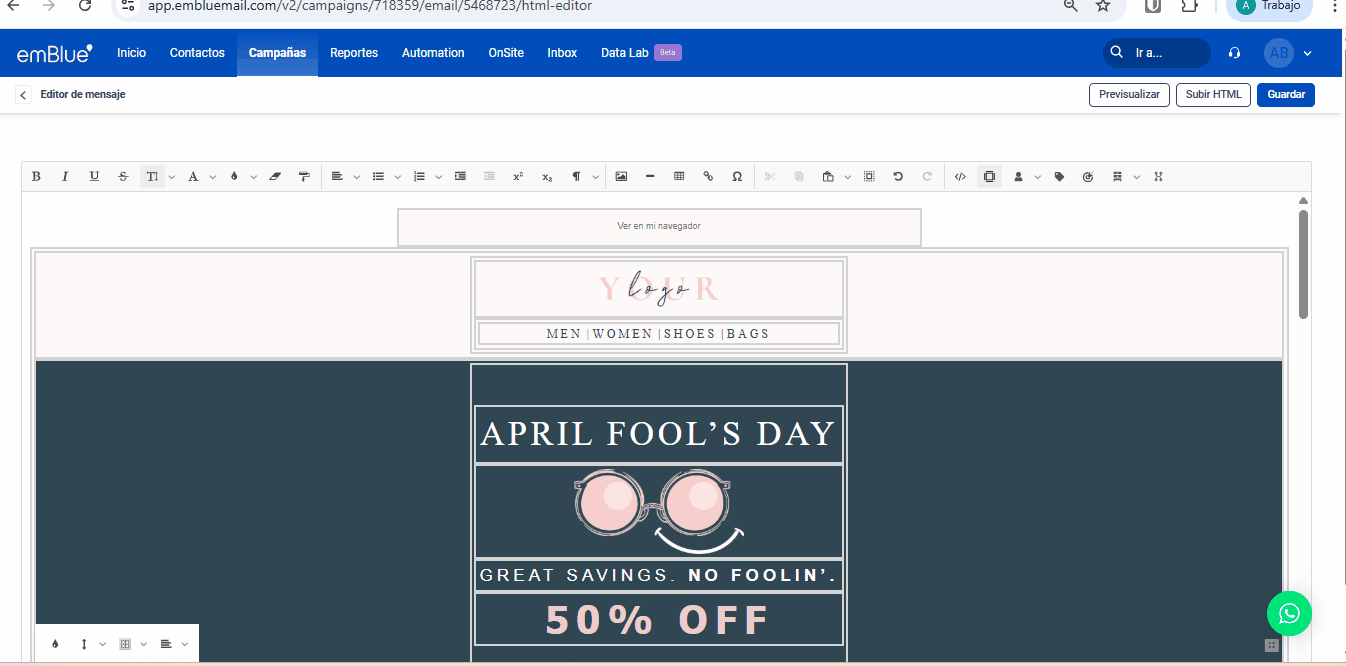Open the special characters Omega icon
Image resolution: width=1346 pixels, height=666 pixels.
click(737, 177)
